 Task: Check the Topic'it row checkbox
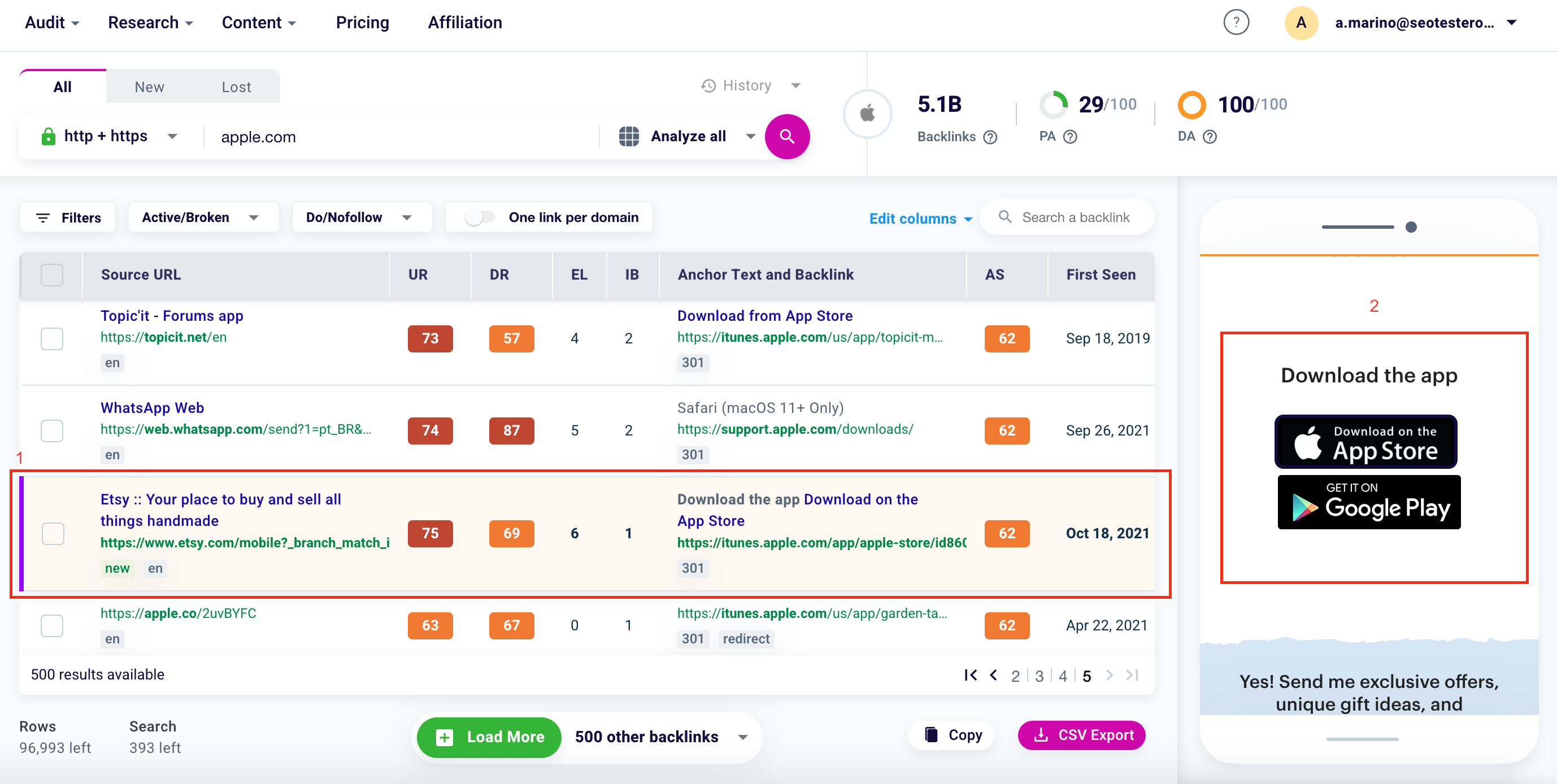(52, 338)
